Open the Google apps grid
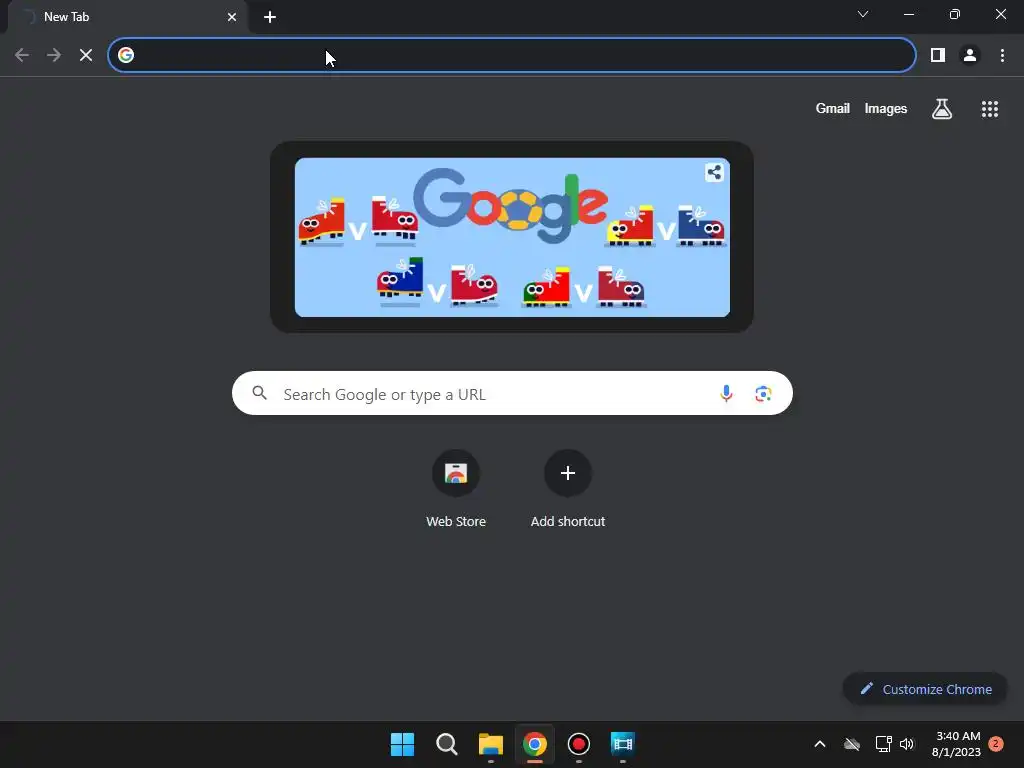Screen dimensions: 1024x768 pyautogui.click(x=989, y=109)
